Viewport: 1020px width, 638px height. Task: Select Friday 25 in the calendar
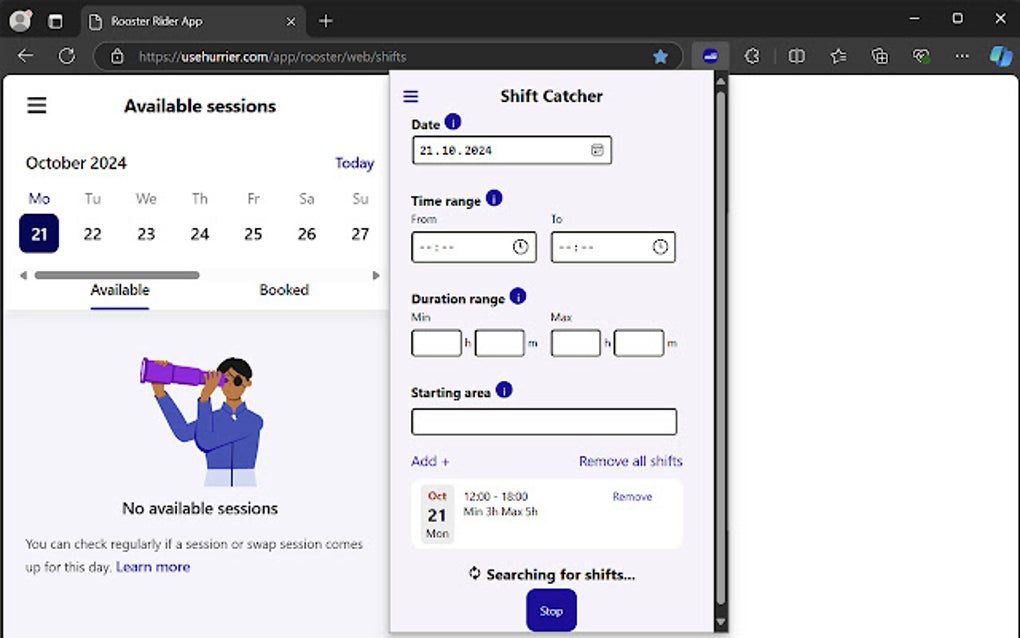[x=253, y=233]
